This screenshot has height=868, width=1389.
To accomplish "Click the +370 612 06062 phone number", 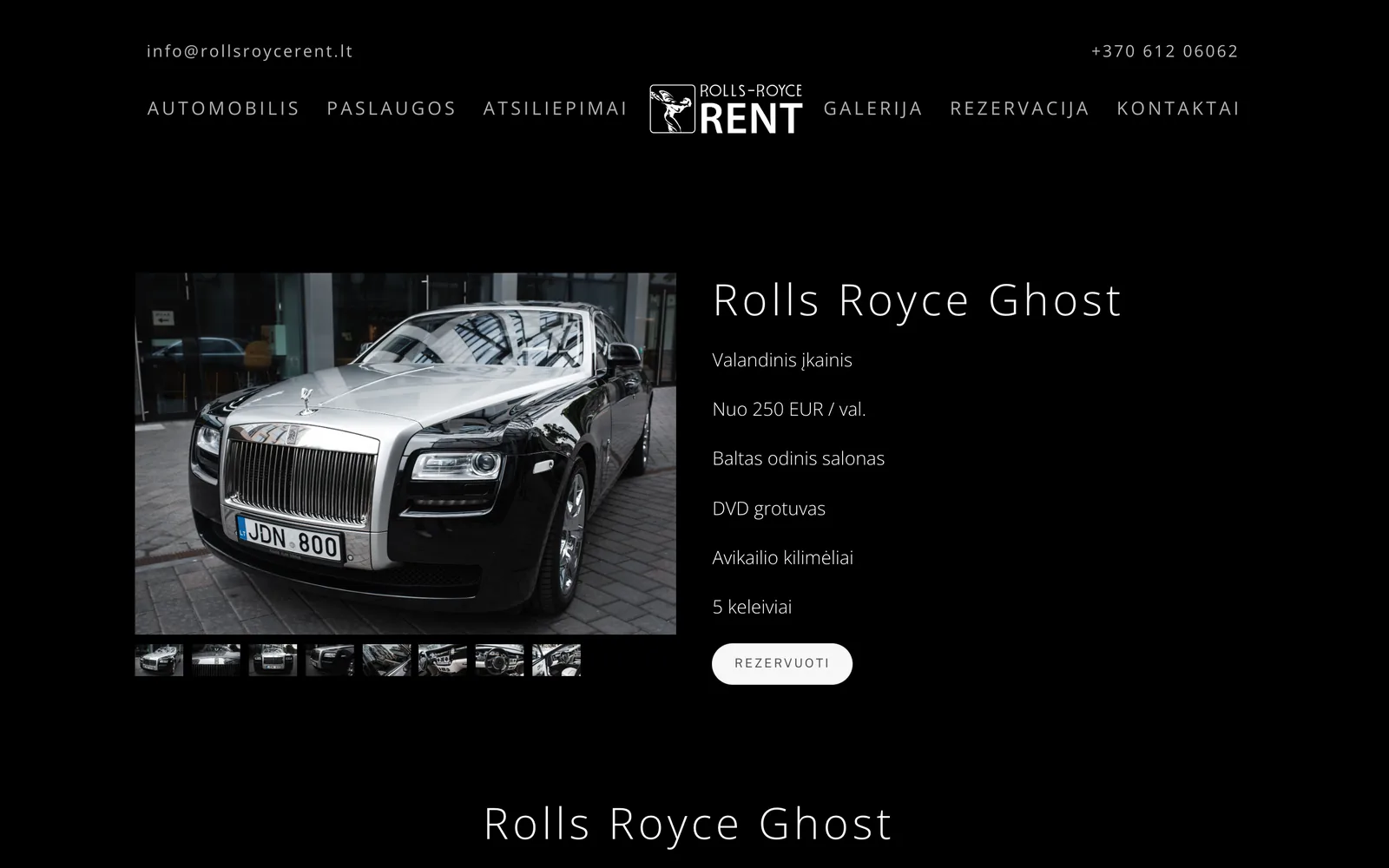I will [1165, 51].
